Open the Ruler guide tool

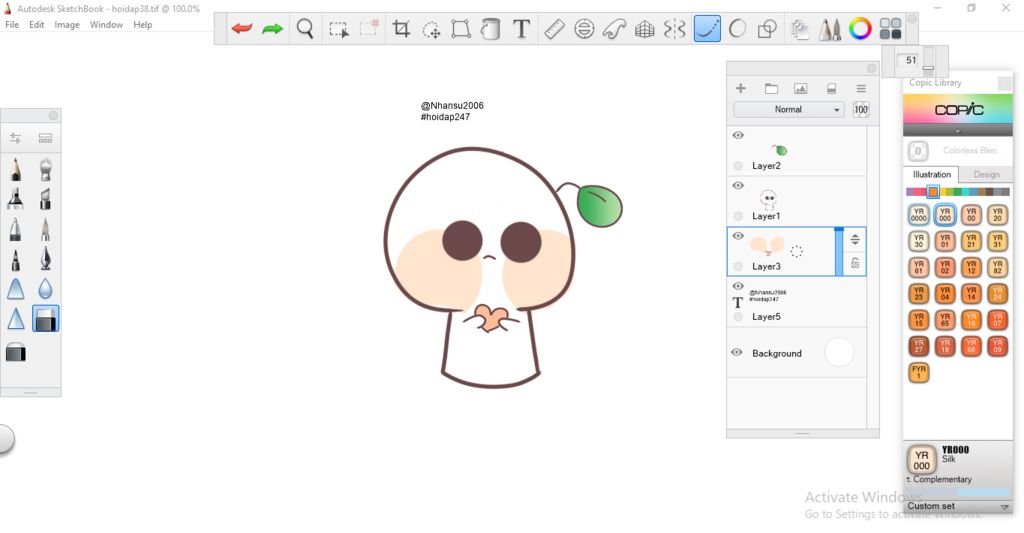554,29
